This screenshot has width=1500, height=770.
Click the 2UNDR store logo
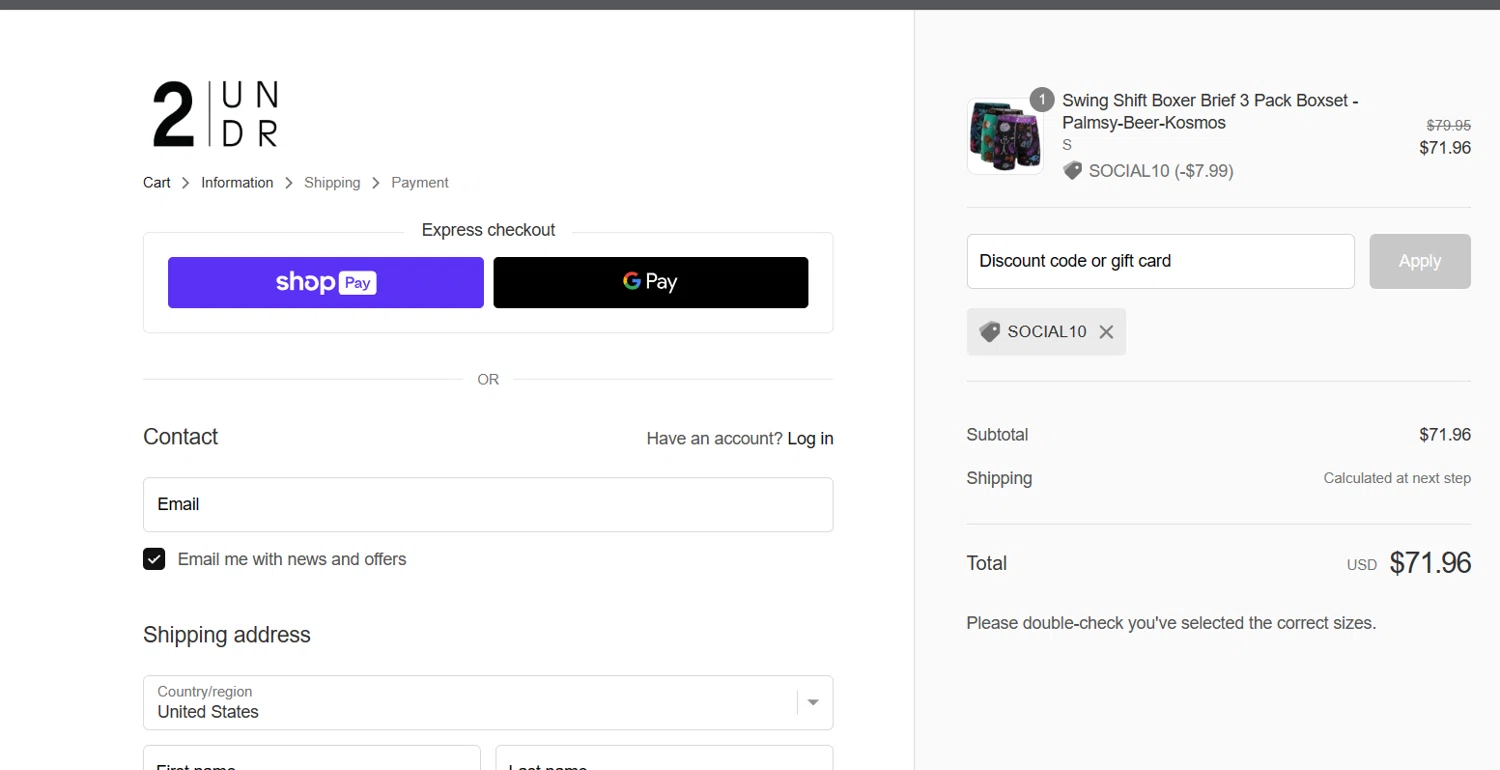pyautogui.click(x=215, y=115)
